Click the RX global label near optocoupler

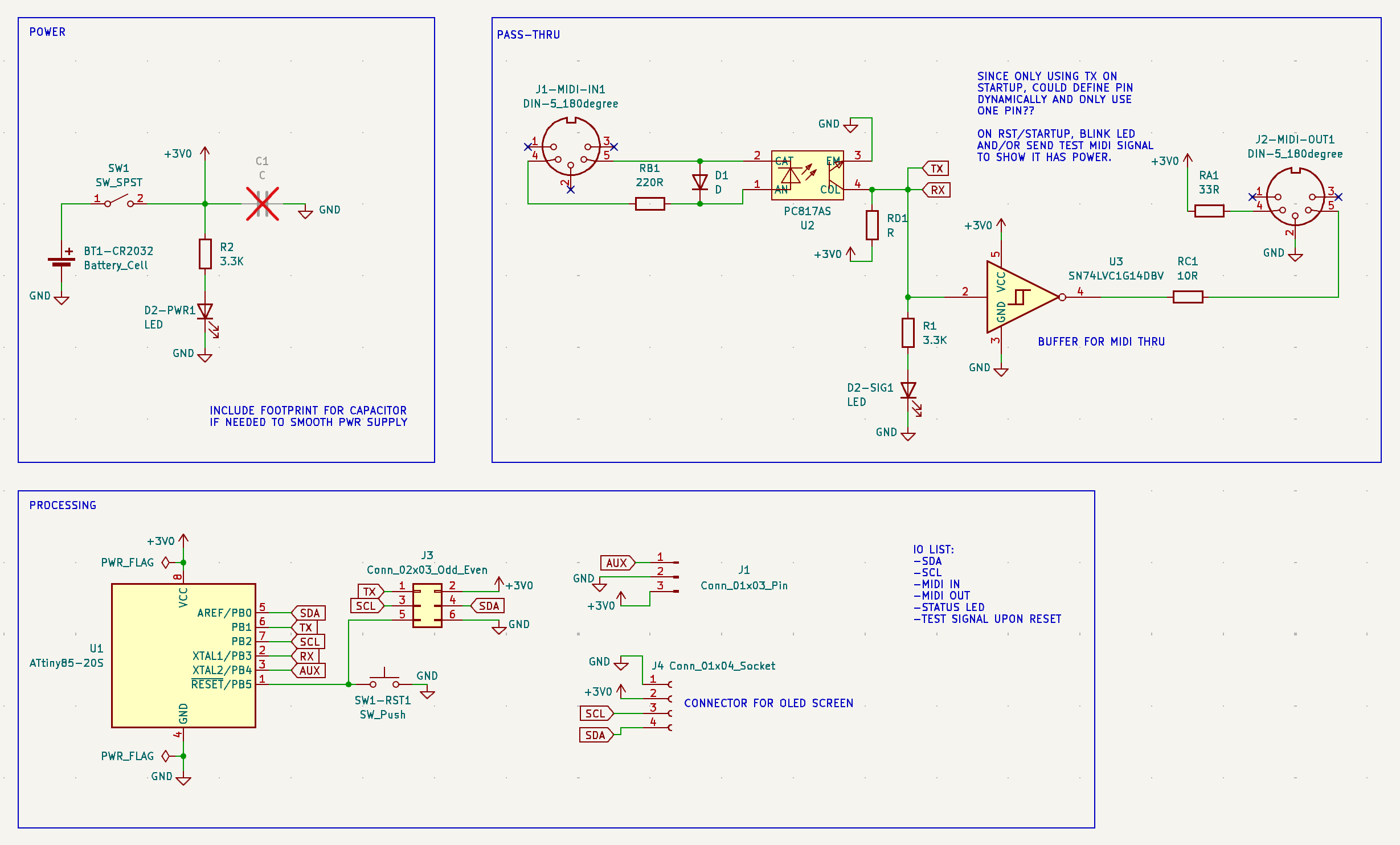[x=936, y=190]
